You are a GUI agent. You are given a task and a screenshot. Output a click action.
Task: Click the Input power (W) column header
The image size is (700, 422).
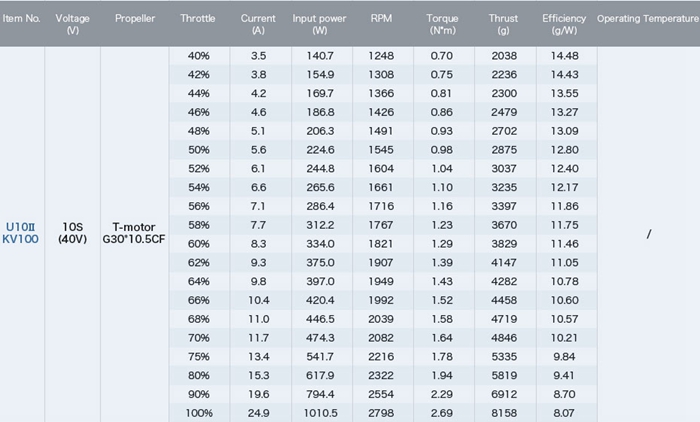pos(319,24)
